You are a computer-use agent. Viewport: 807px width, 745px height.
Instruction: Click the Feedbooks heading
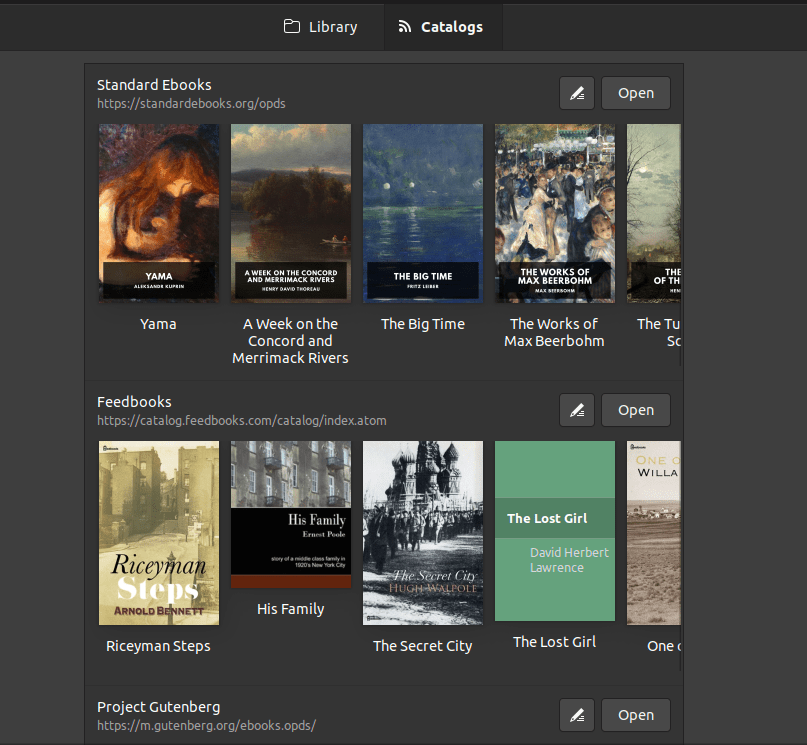pyautogui.click(x=134, y=402)
